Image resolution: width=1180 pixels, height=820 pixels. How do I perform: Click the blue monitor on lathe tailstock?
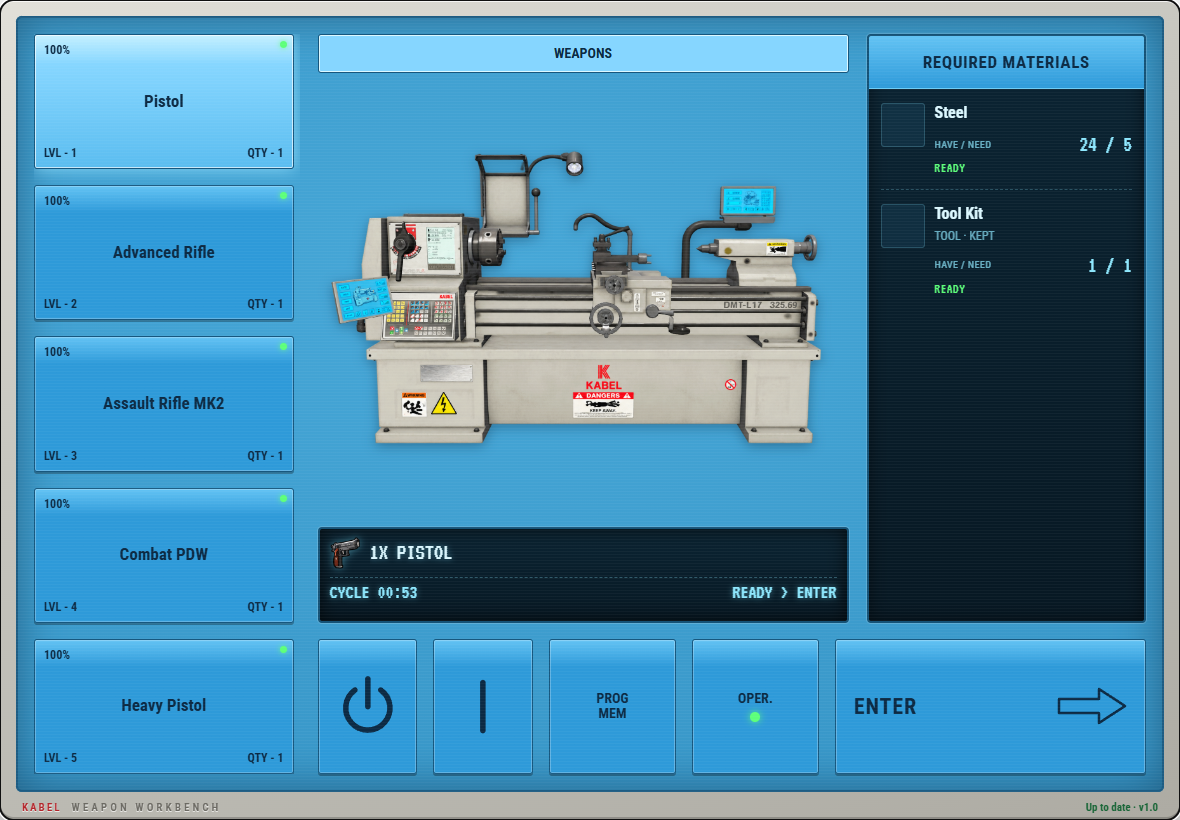click(748, 202)
